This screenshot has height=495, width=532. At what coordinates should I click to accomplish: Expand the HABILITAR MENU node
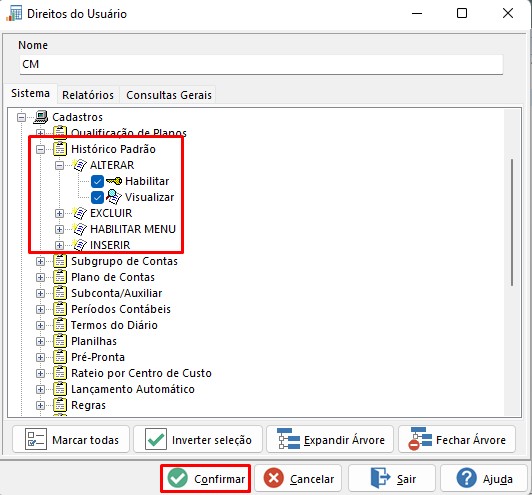click(x=59, y=229)
